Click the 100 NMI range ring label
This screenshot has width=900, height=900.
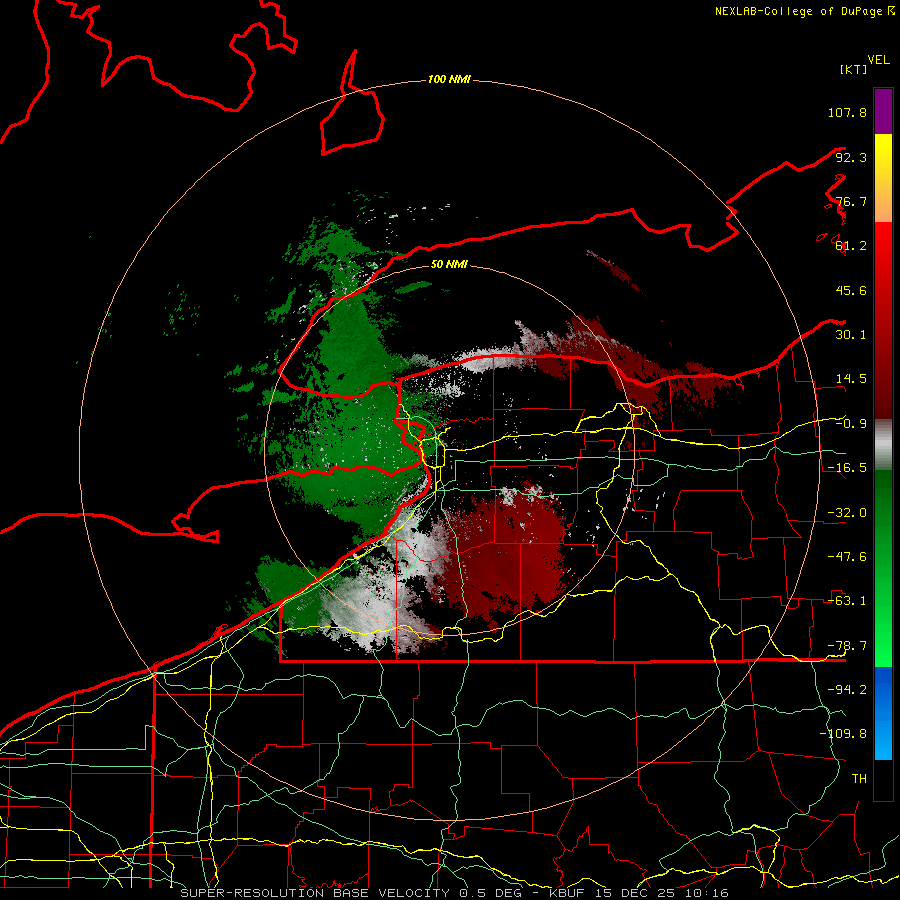tap(449, 79)
